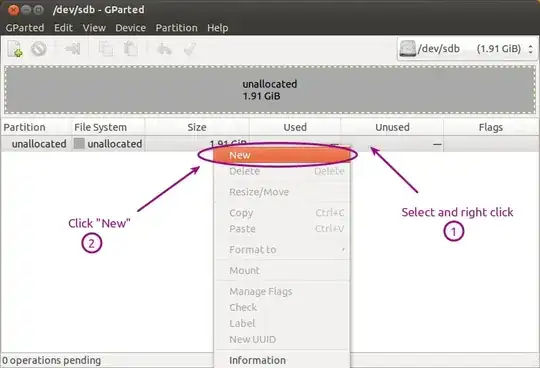Choose Delete in the context menu
Viewport: 540px width, 368px height.
click(282, 171)
